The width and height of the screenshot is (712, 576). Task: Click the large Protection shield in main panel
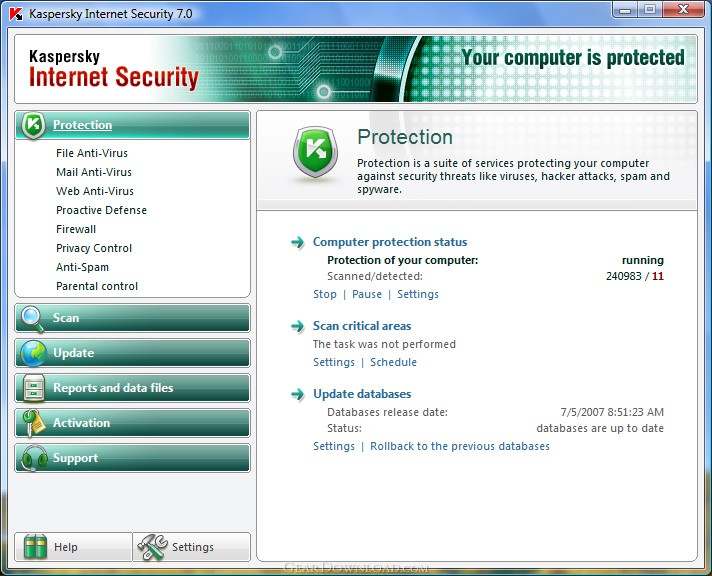pyautogui.click(x=315, y=152)
